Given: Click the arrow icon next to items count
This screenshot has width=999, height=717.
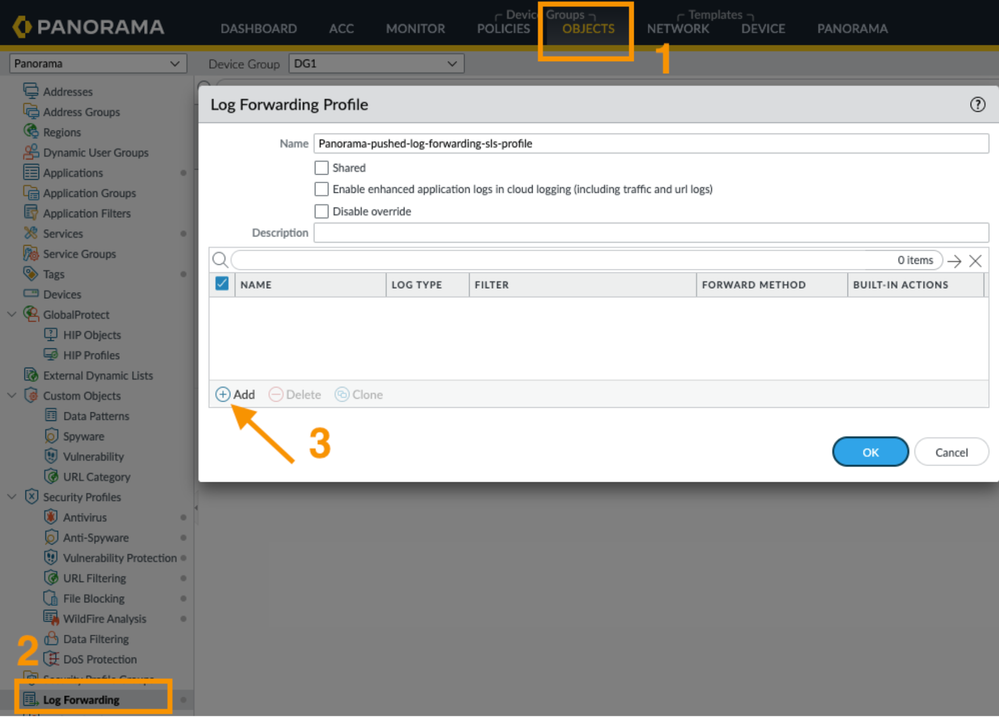Looking at the screenshot, I should click(954, 261).
